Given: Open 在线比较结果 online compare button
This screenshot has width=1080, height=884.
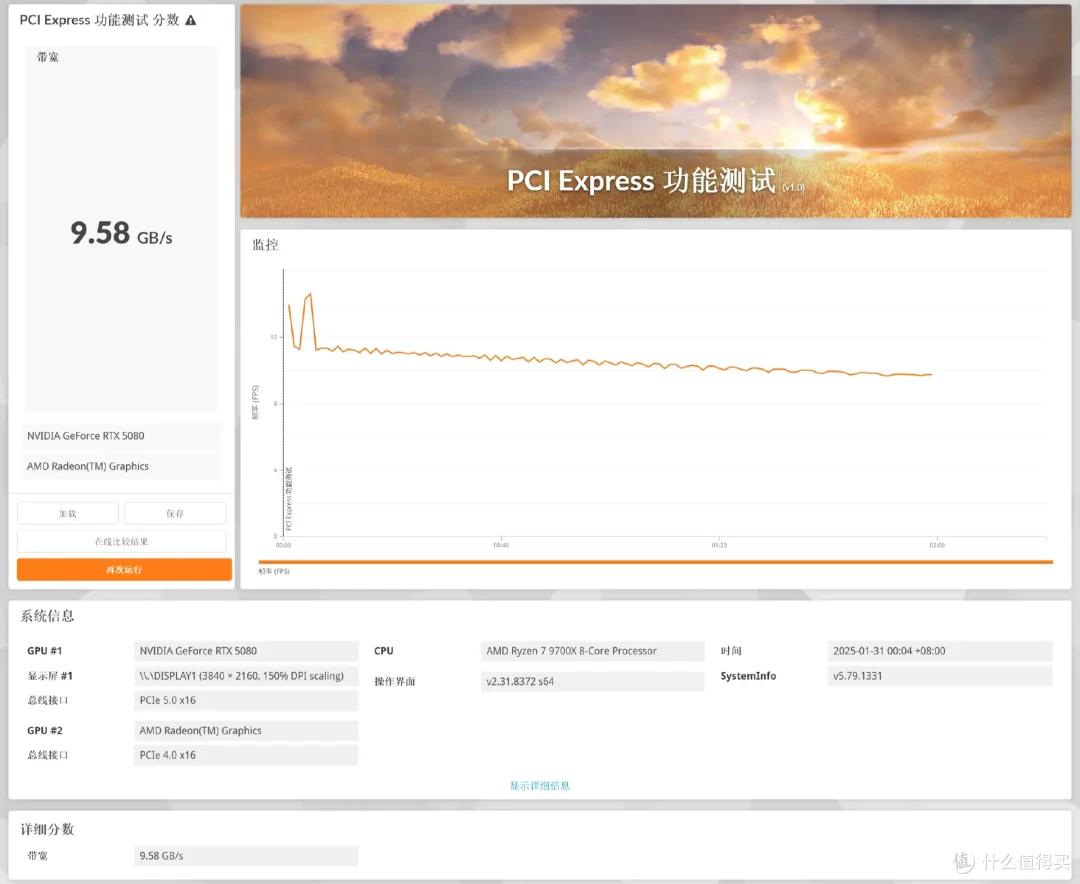Looking at the screenshot, I should [x=121, y=542].
